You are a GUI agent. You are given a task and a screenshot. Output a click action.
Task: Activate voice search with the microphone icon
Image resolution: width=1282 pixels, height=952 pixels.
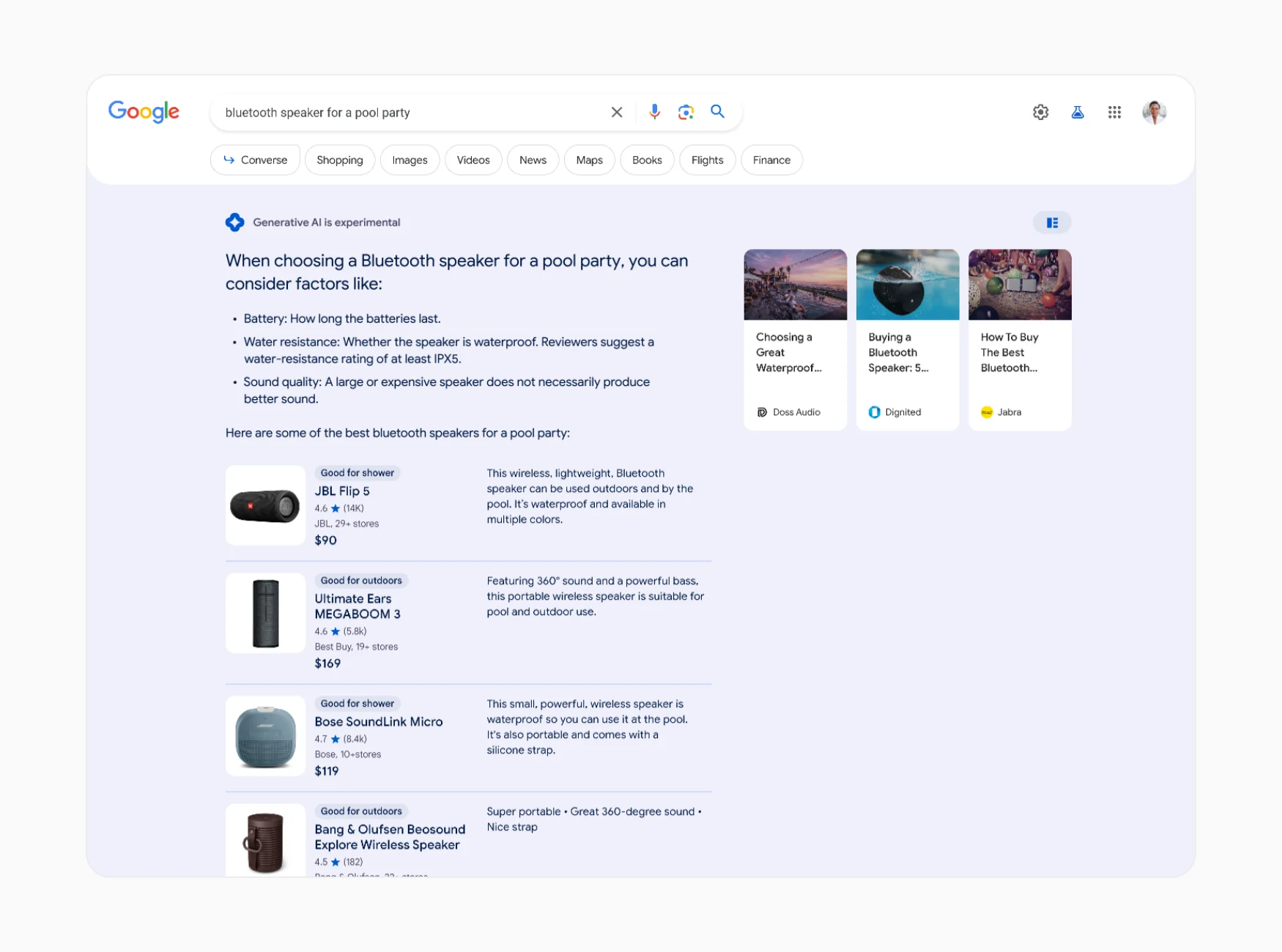654,112
